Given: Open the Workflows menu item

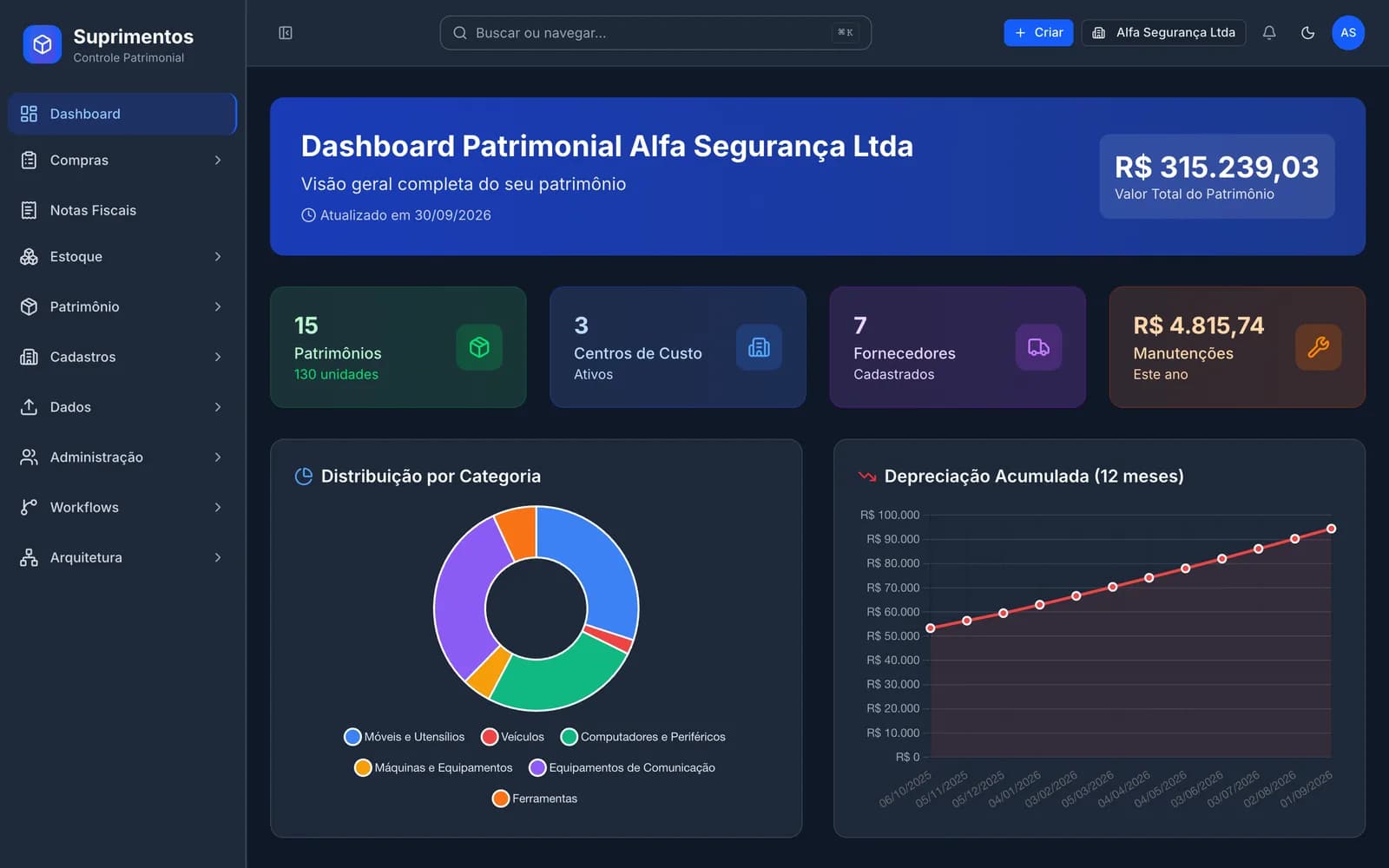Looking at the screenshot, I should pyautogui.click(x=122, y=508).
